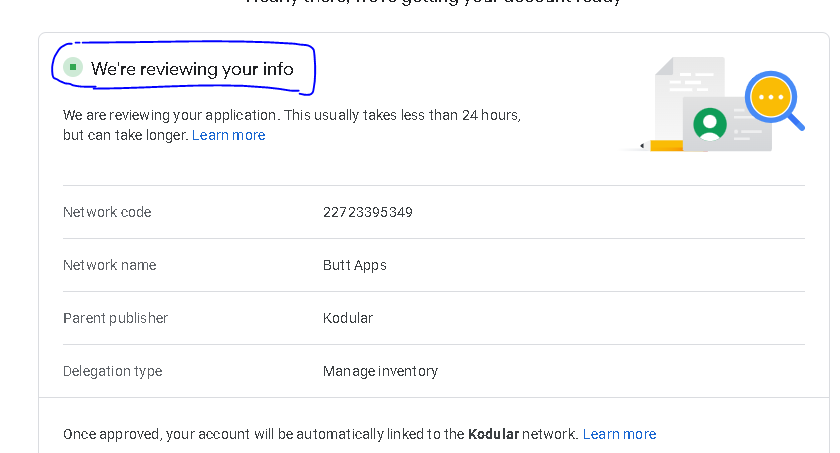Screen dimensions: 840x453
Task: Click the Parent publisher label
Action: click(x=115, y=318)
